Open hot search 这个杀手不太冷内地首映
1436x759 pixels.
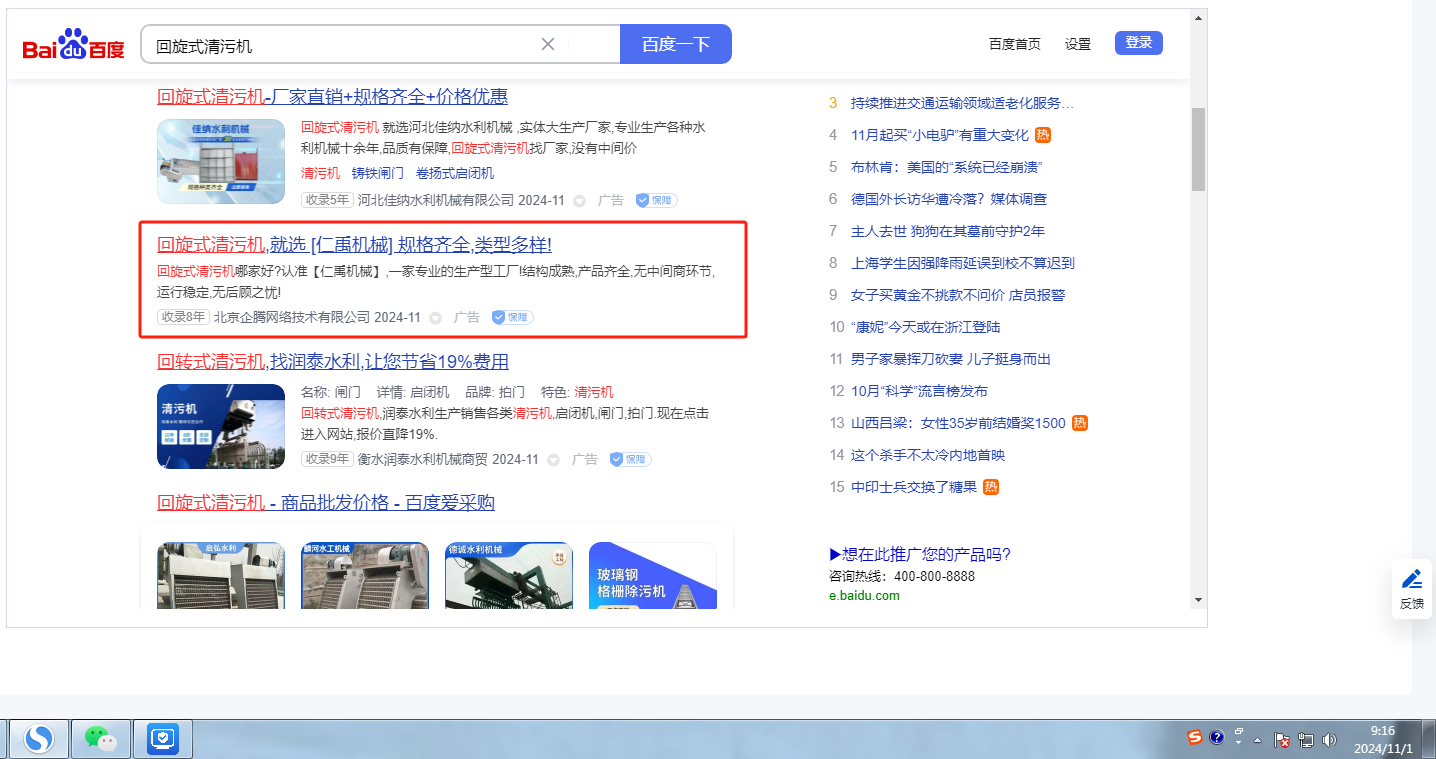point(928,455)
